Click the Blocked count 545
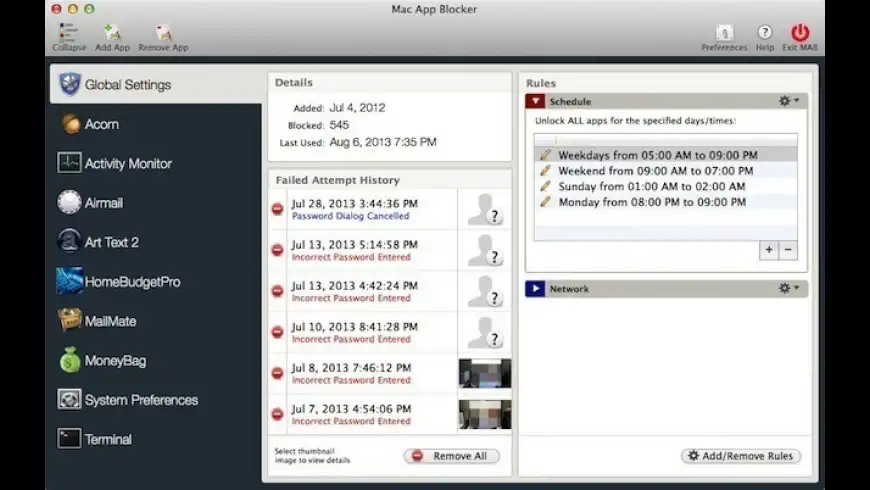The height and width of the screenshot is (490, 870). click(x=339, y=125)
